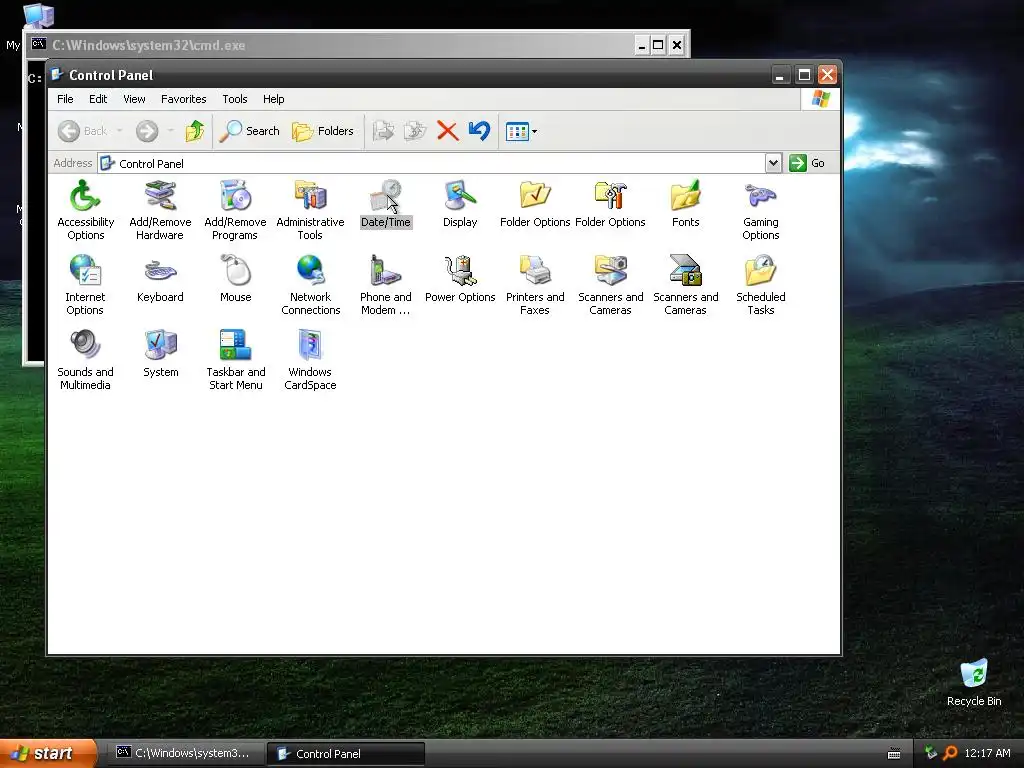Click the Control Panel title bar icon
1024x768 pixels.
pyautogui.click(x=57, y=74)
